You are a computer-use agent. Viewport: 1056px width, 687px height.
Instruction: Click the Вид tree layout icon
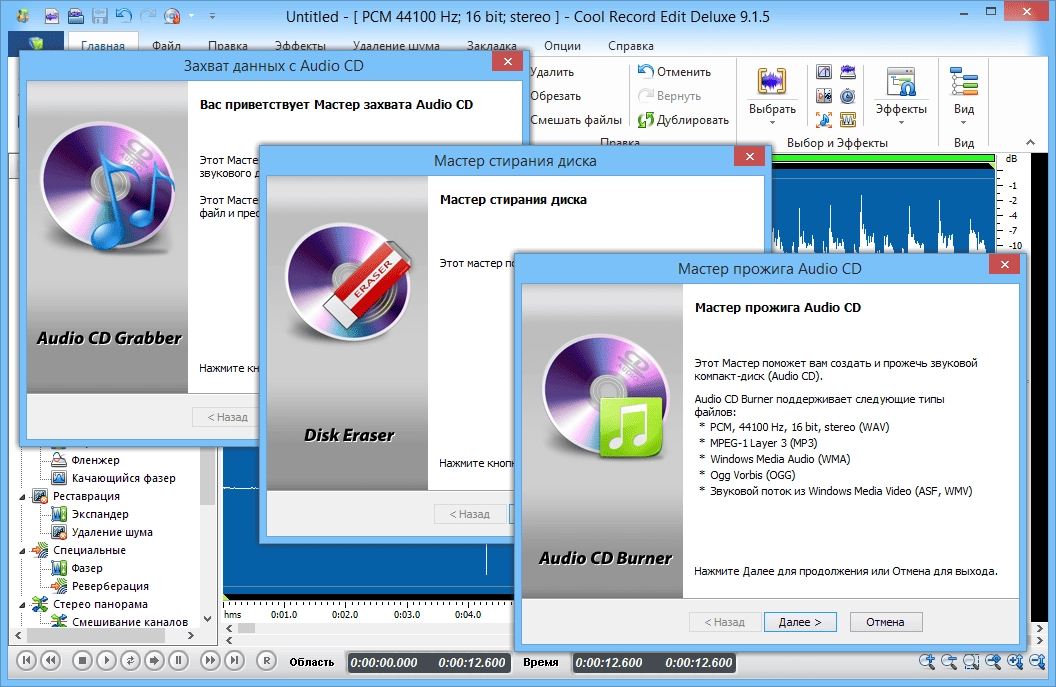964,81
